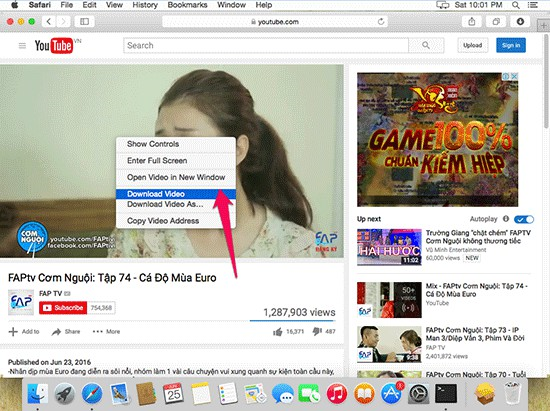Close the ad with X icon
Viewport: 550px width, 411px height.
[514, 76]
